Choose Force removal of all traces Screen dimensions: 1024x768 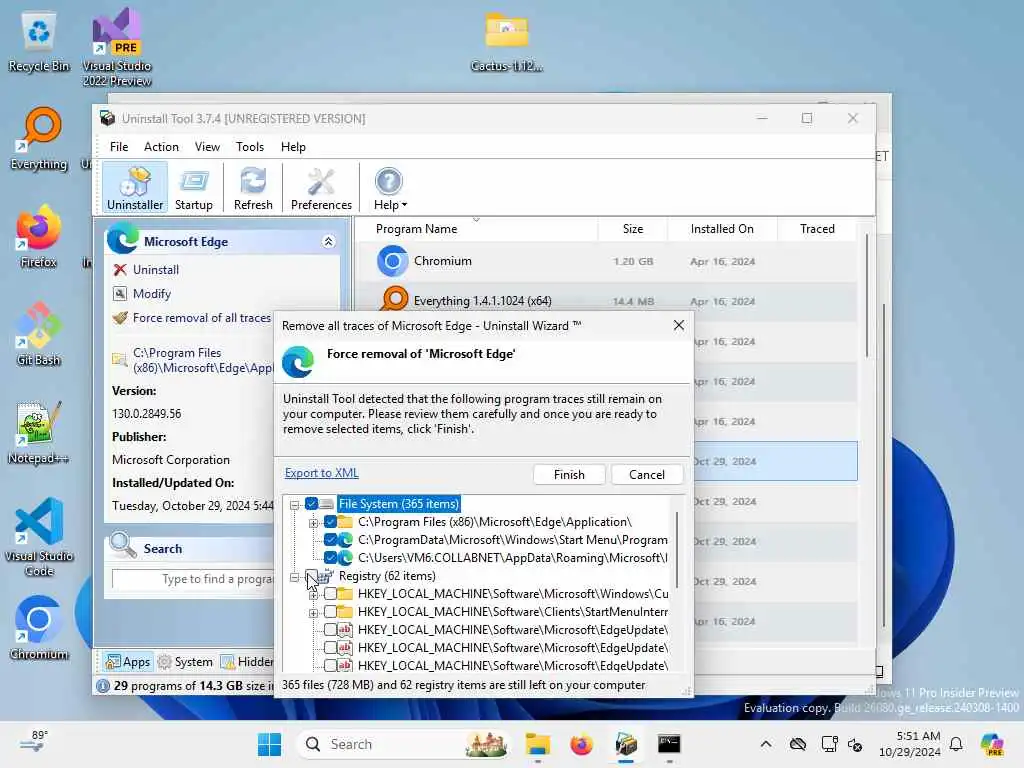[201, 318]
